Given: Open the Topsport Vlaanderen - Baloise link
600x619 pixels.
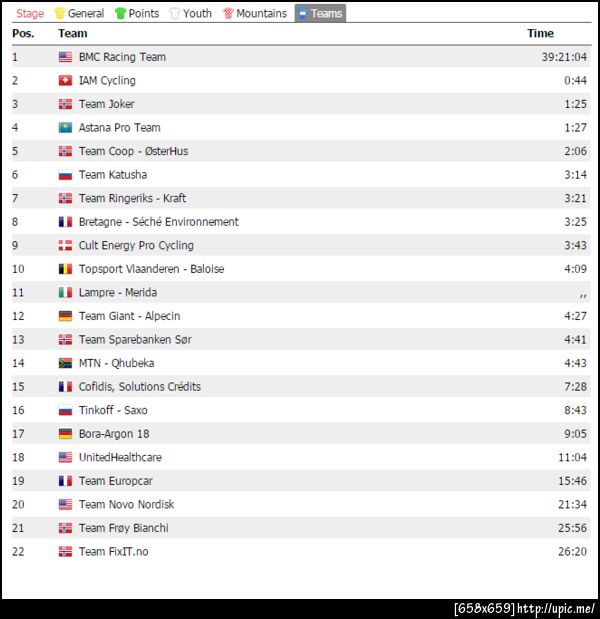Looking at the screenshot, I should click(x=152, y=269).
